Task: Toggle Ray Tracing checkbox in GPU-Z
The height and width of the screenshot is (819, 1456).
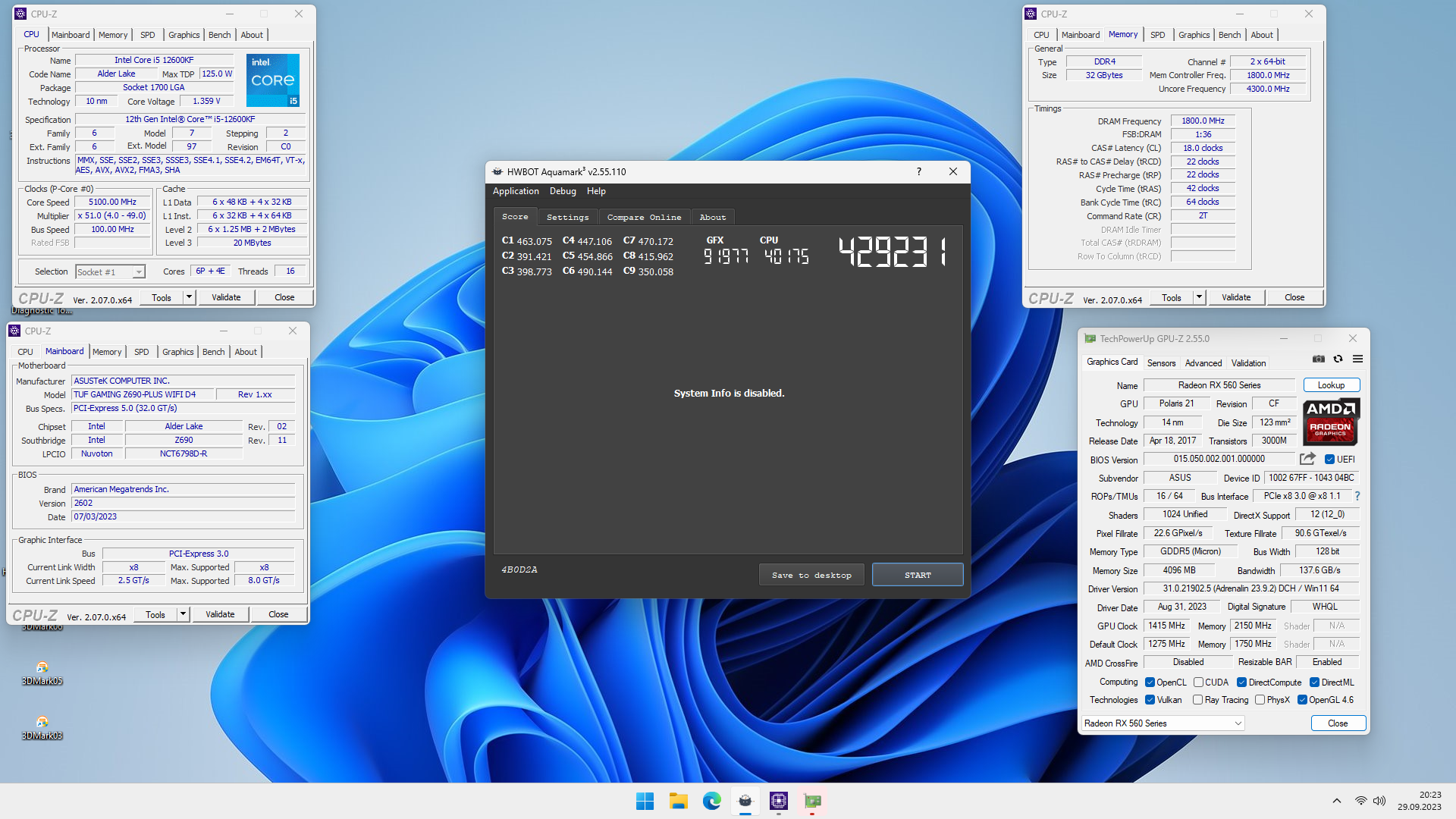Action: coord(1197,700)
